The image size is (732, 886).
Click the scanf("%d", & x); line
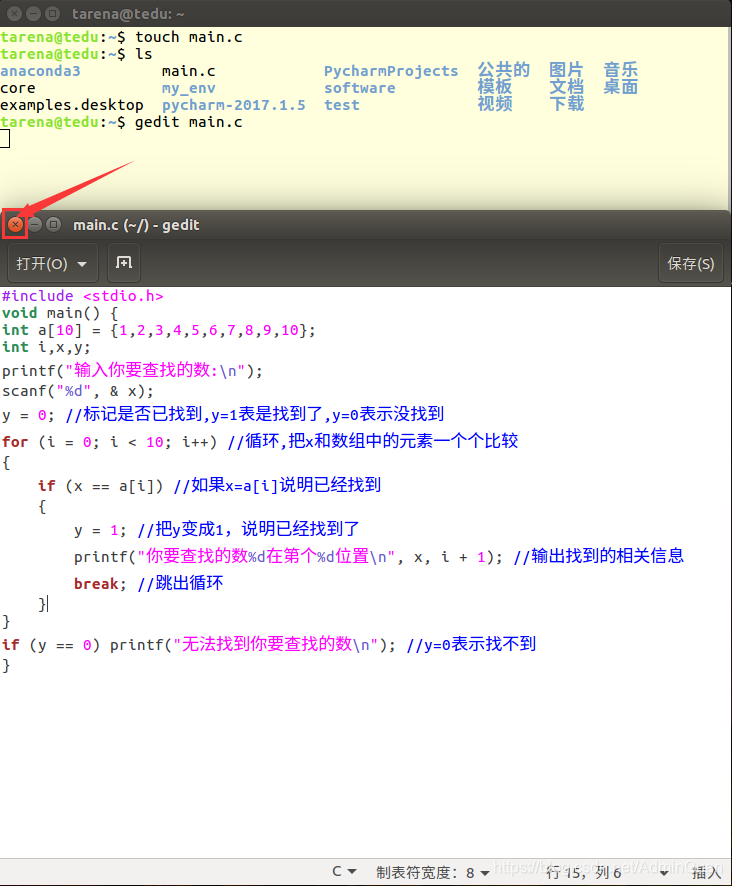click(77, 391)
